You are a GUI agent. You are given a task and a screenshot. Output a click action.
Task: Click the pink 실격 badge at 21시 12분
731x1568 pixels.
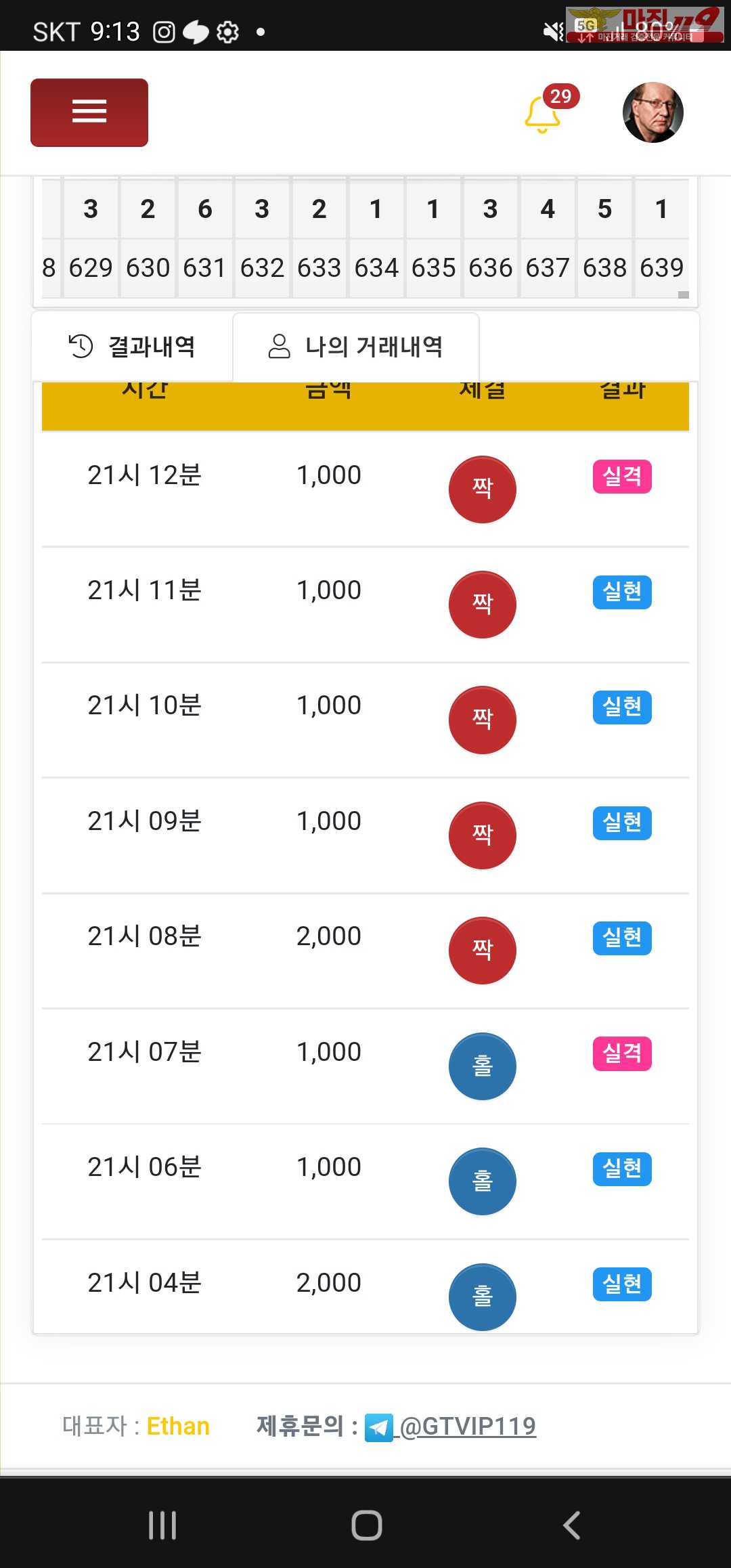tap(622, 477)
